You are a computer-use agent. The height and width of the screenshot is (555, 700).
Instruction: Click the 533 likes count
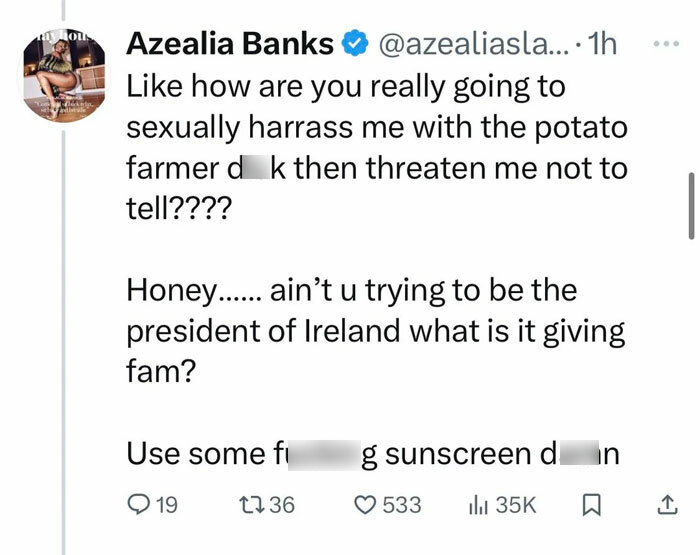(x=401, y=505)
